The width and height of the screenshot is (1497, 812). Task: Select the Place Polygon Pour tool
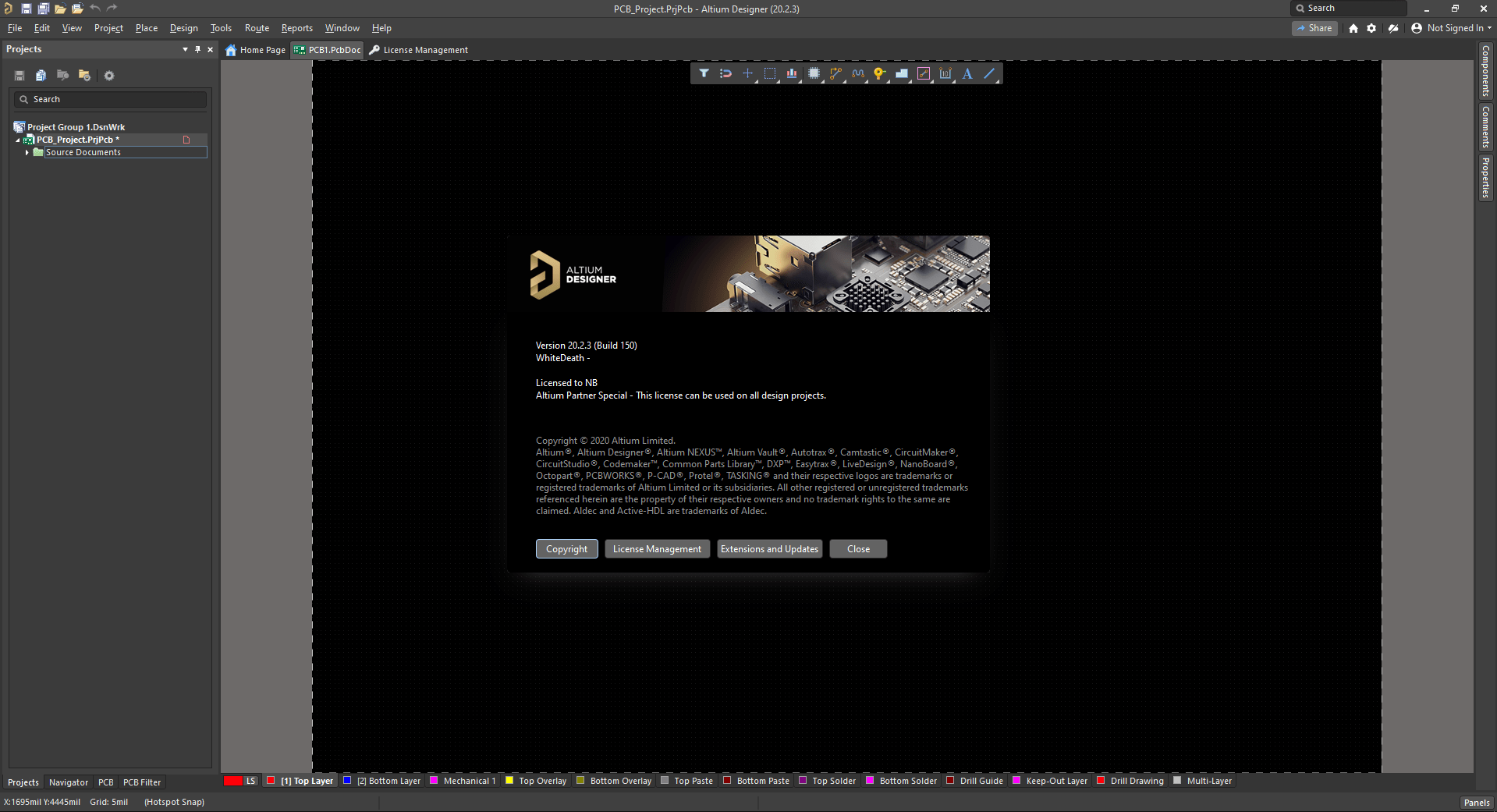[902, 73]
